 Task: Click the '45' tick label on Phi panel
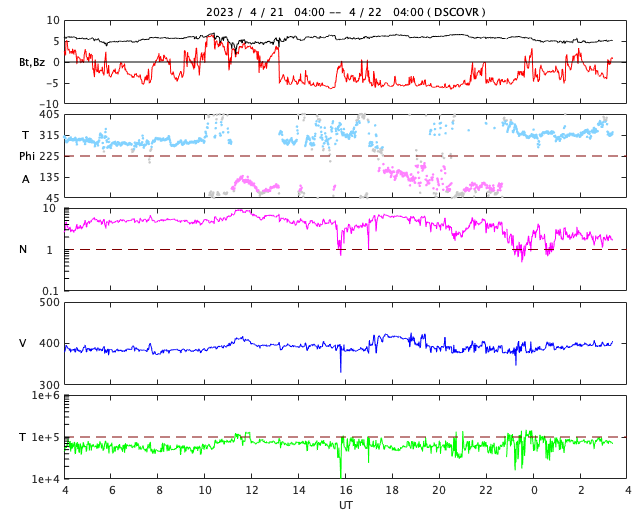[x=53, y=198]
